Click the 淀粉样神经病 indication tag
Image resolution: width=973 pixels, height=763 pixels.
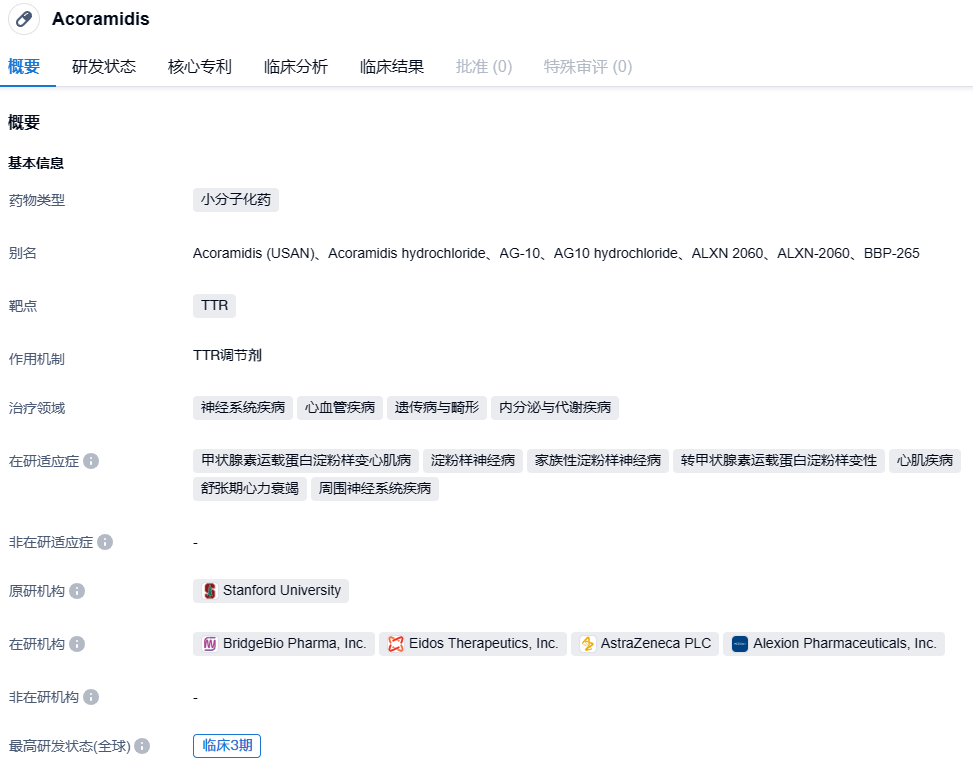point(473,461)
